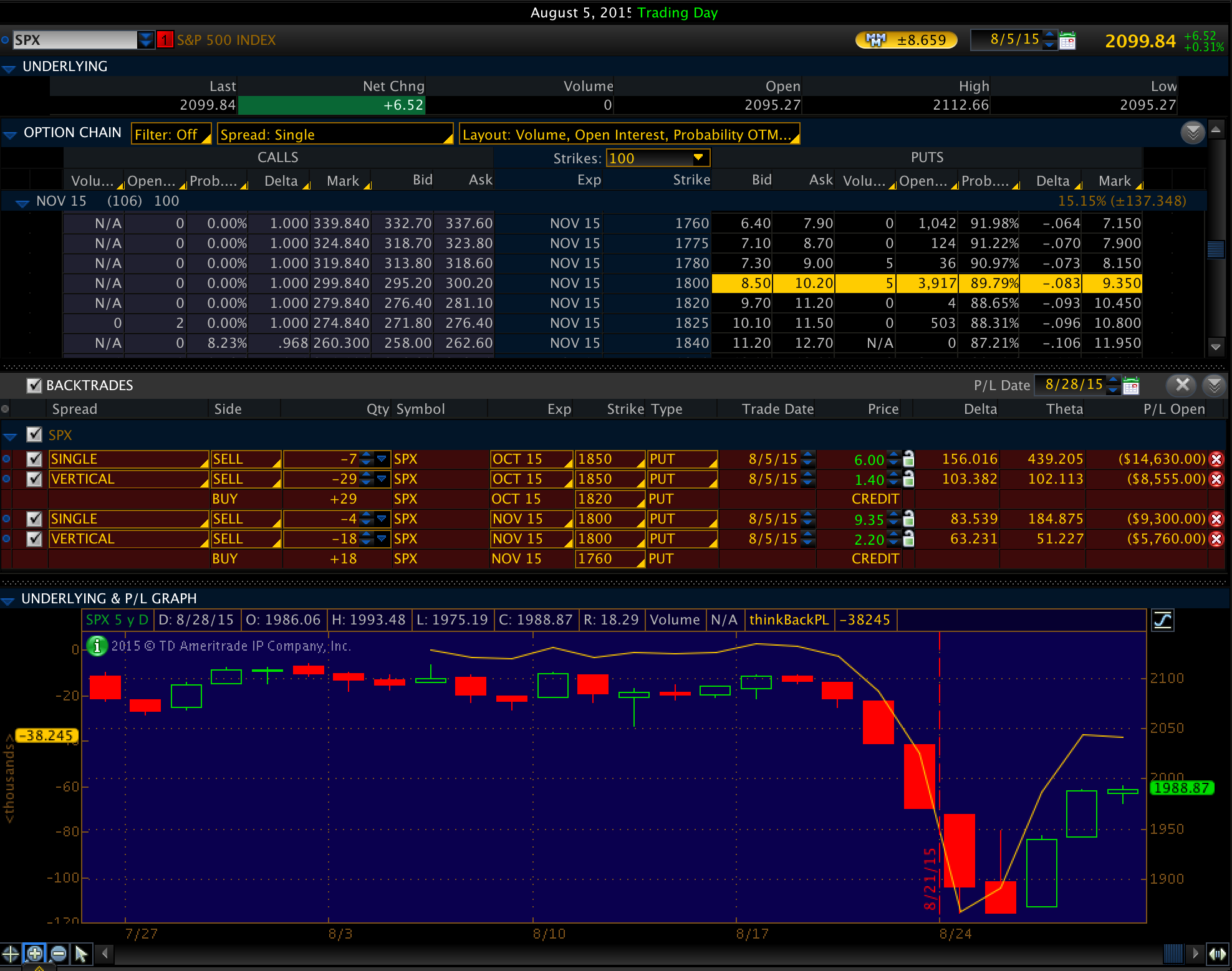Collapse the UNDERLYING & P/L GRAPH section
This screenshot has width=1232, height=971.
(x=8, y=600)
